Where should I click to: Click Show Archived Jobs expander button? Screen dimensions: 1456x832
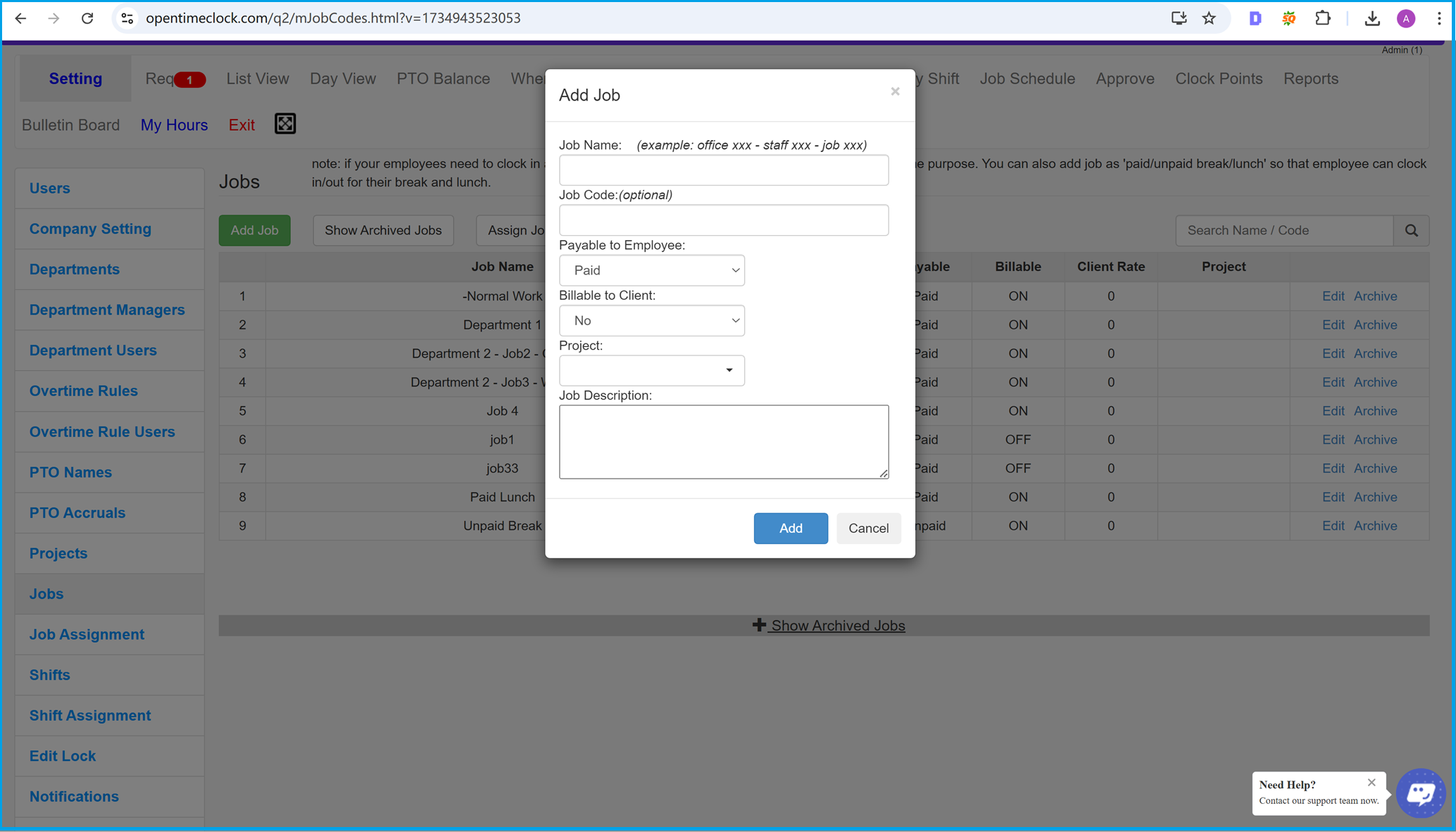[827, 625]
